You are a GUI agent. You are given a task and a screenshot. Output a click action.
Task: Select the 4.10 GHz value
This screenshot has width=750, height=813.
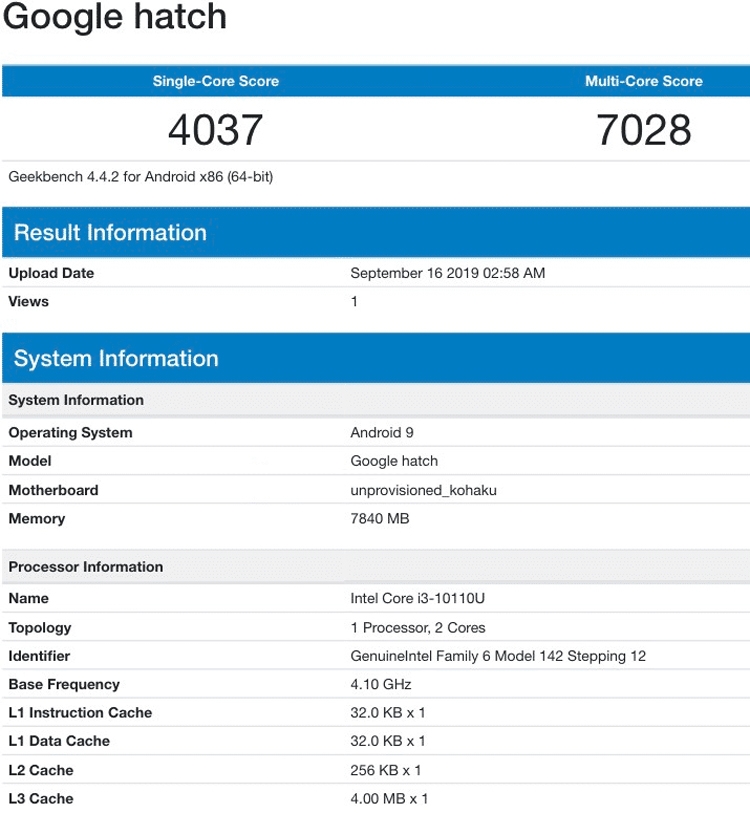[x=381, y=684]
